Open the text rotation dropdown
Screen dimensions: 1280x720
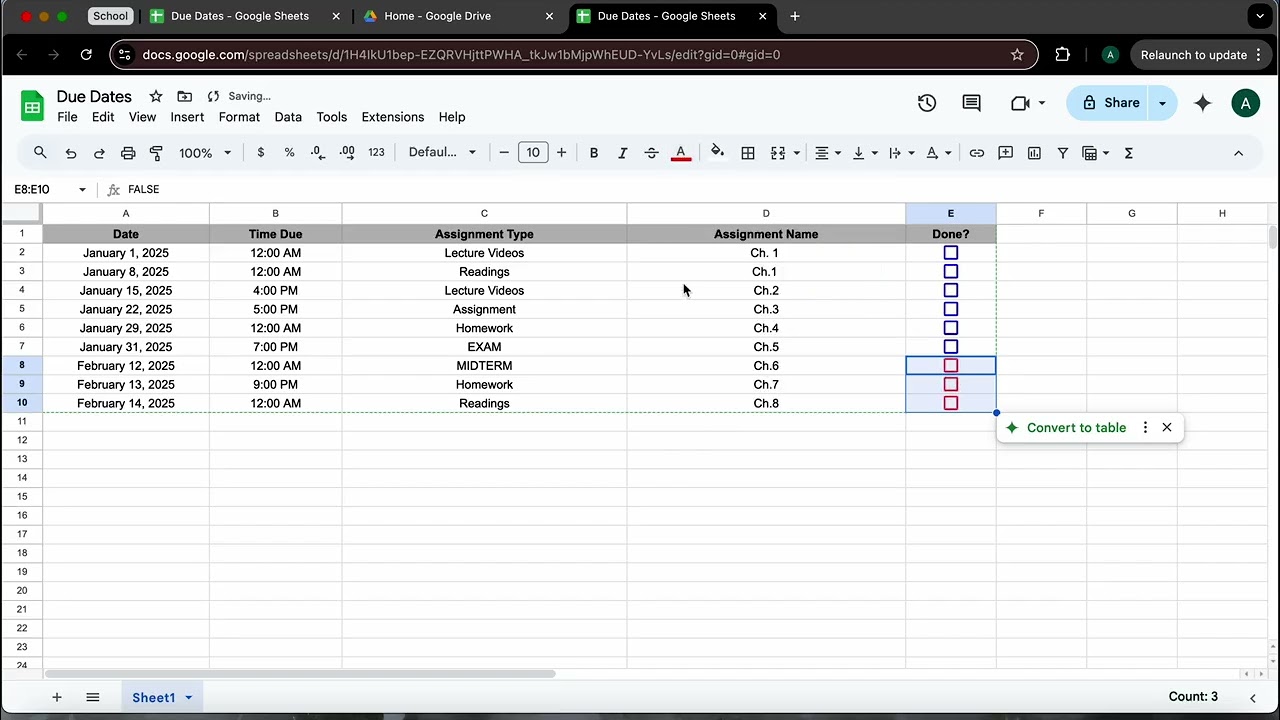click(x=938, y=153)
